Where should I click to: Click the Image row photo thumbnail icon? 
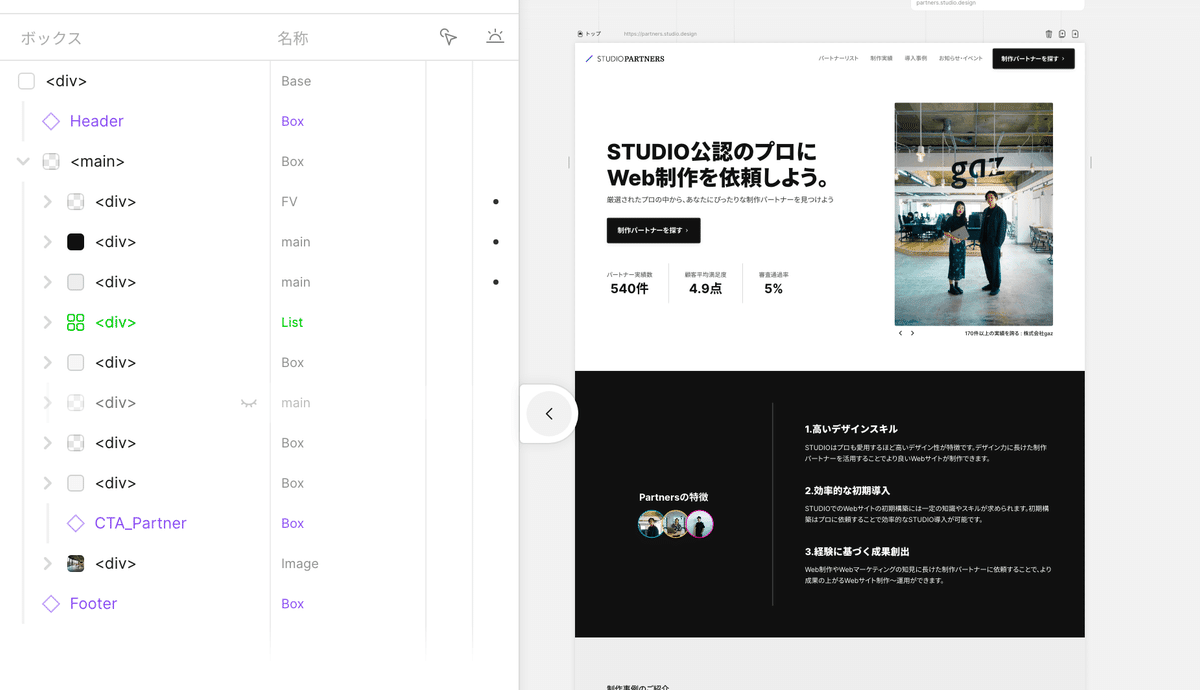[75, 563]
